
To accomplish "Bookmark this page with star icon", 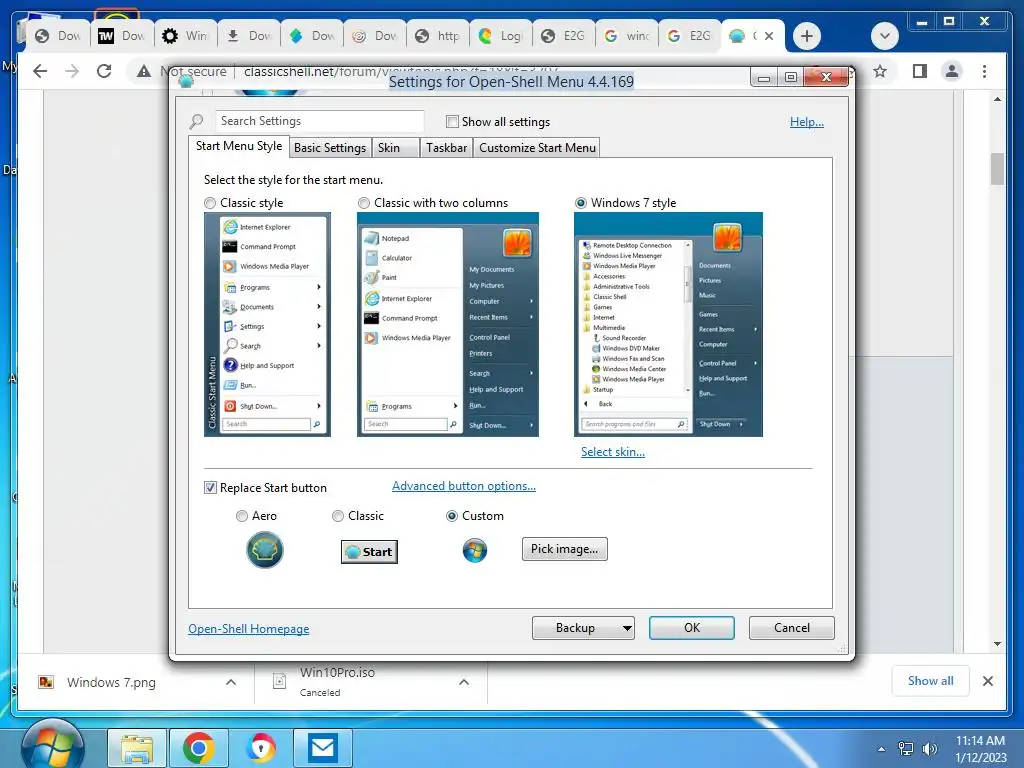I will click(880, 71).
